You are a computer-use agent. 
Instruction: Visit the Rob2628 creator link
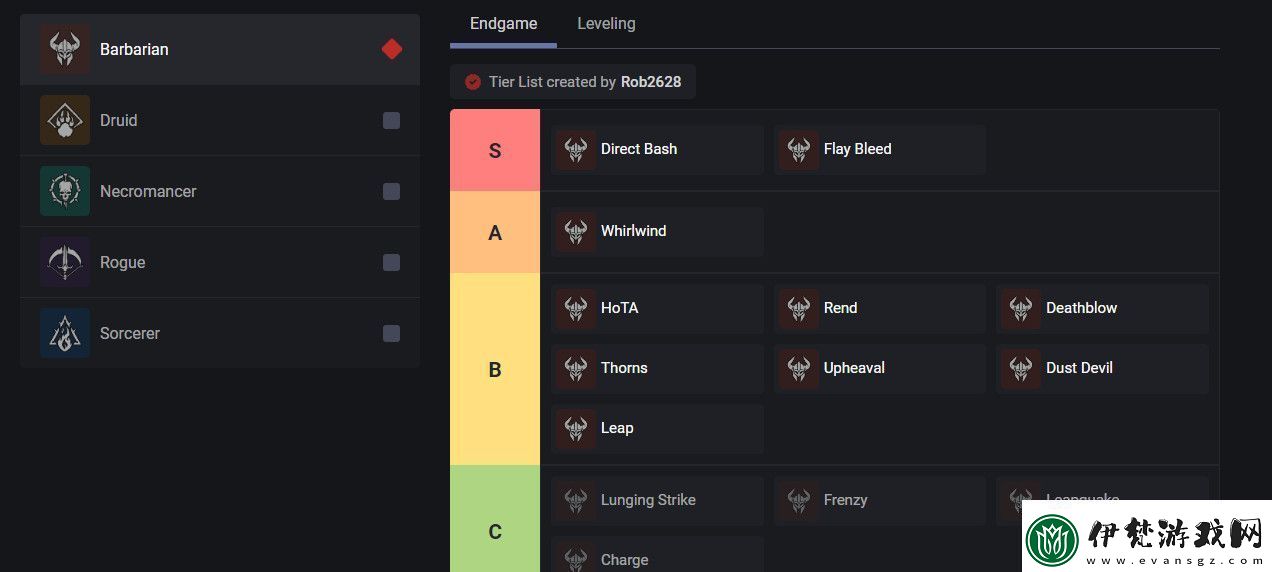point(651,82)
